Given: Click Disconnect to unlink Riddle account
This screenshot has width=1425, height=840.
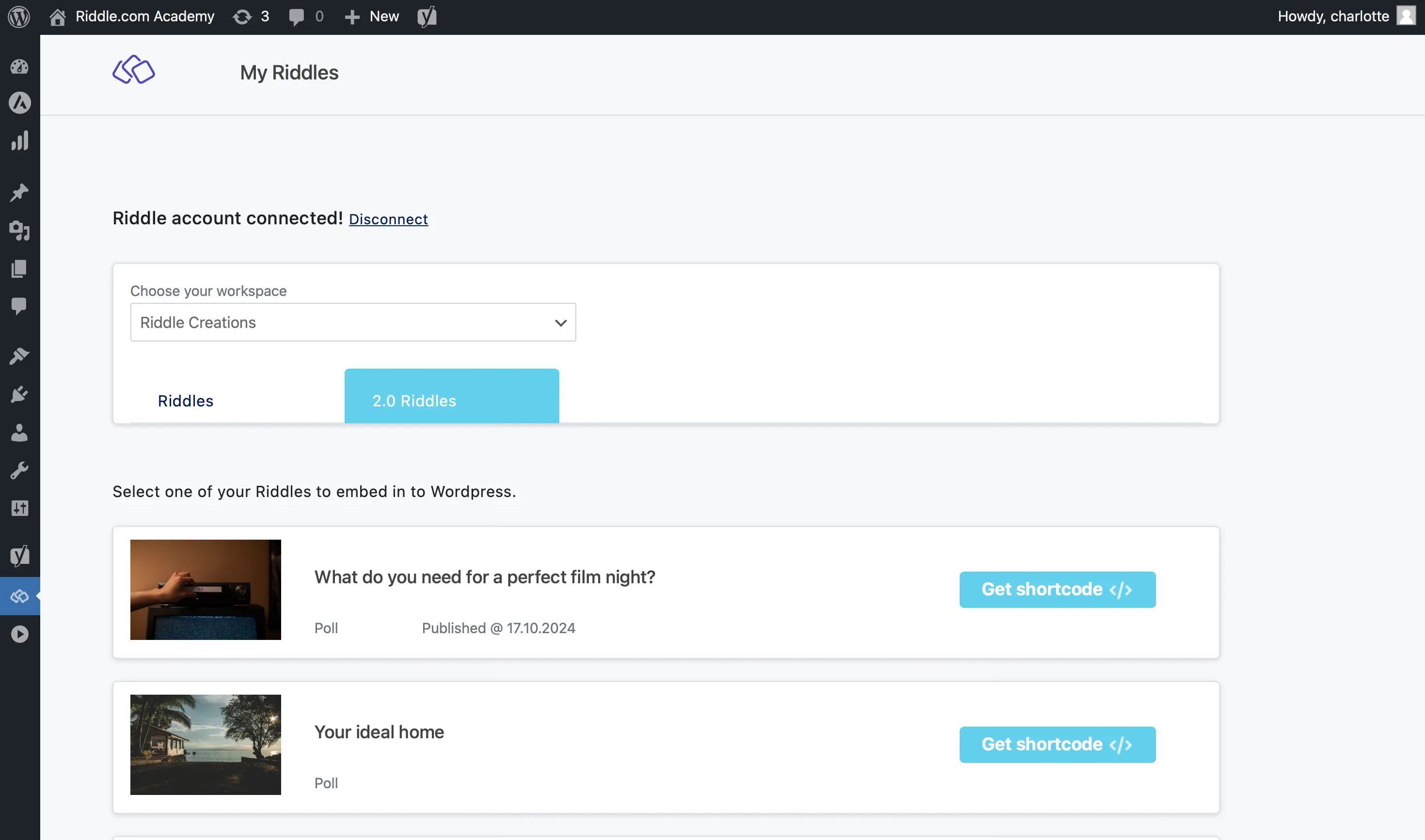Looking at the screenshot, I should click(388, 218).
